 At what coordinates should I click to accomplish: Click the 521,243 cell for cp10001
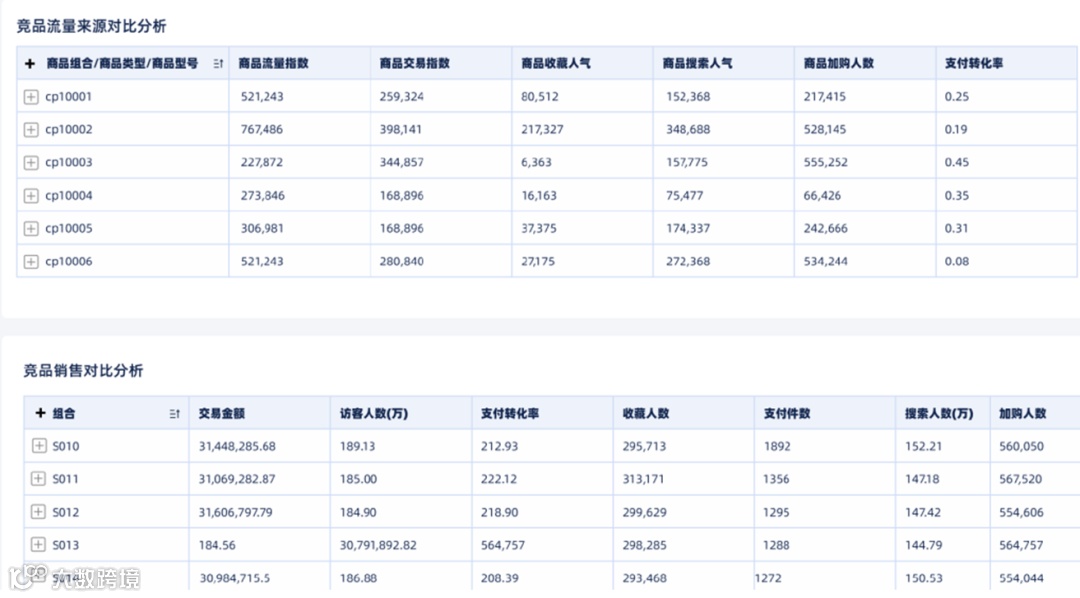coord(262,97)
